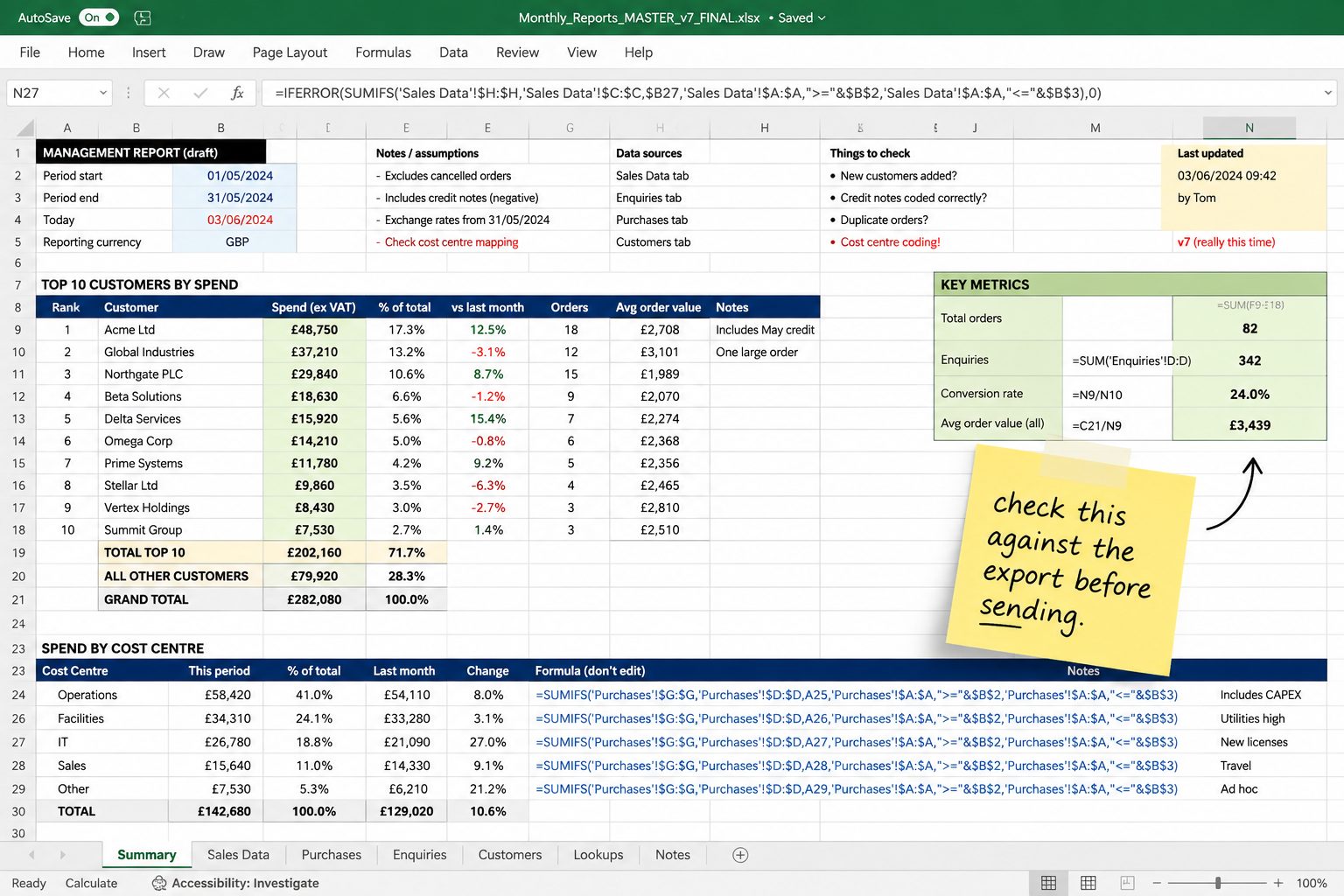The width and height of the screenshot is (1344, 896).
Task: Click the Ready status indicator
Action: coord(29,883)
